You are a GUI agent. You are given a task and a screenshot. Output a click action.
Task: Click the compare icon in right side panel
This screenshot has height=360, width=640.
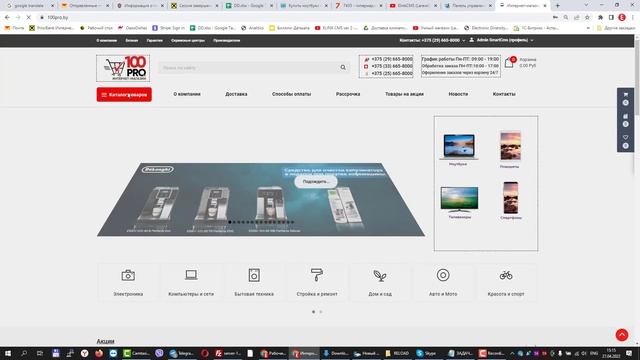[x=625, y=116]
